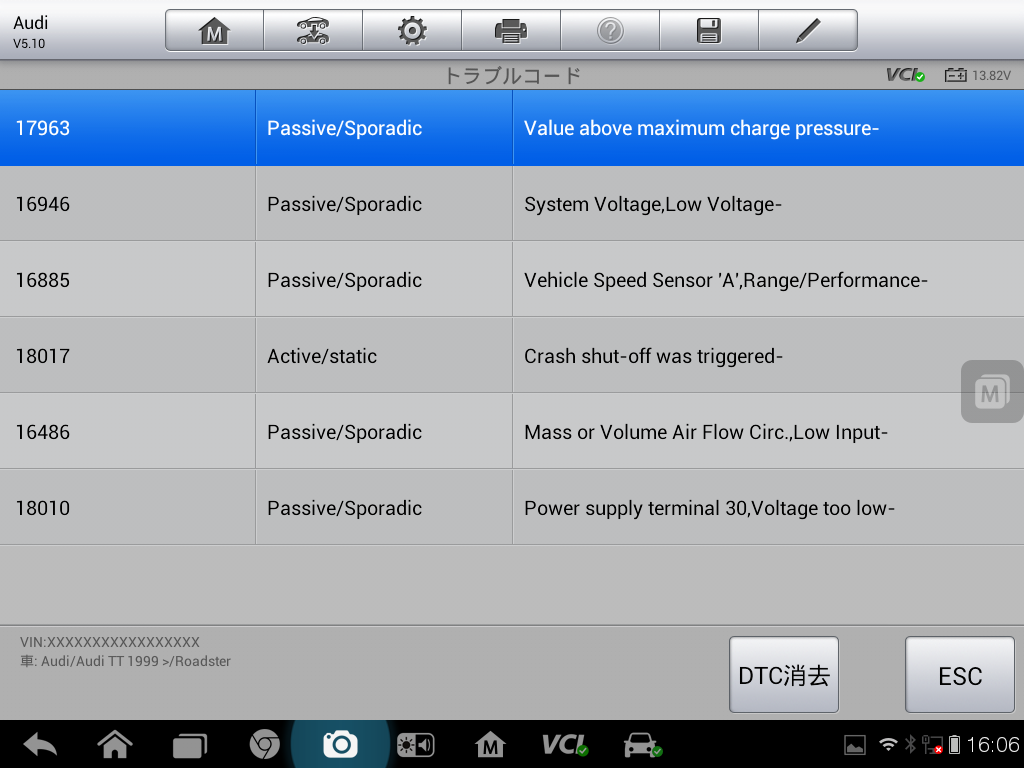
Task: Open the help question mark icon
Action: click(610, 31)
